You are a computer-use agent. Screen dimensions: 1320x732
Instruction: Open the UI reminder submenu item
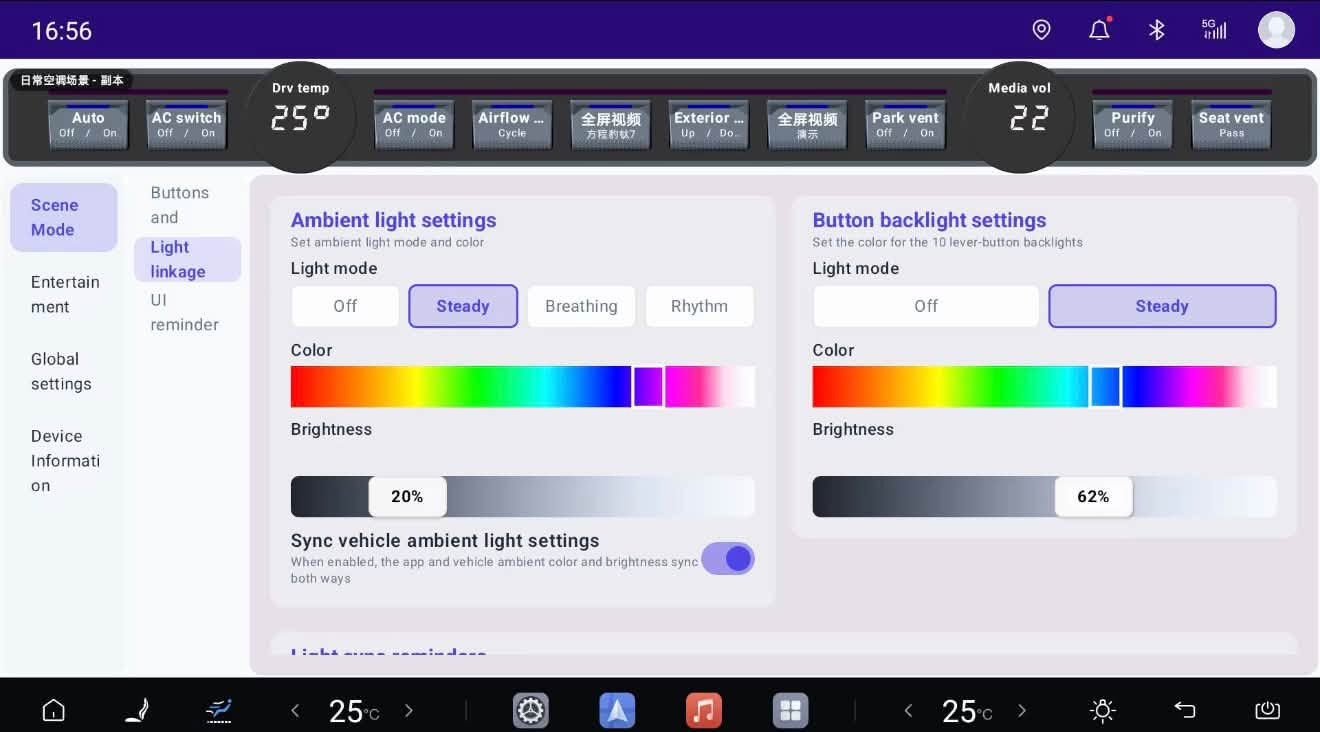tap(186, 312)
